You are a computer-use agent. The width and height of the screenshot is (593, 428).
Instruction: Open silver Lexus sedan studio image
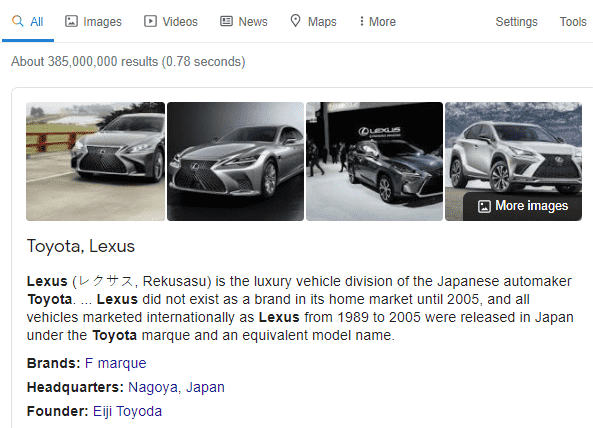tap(235, 161)
